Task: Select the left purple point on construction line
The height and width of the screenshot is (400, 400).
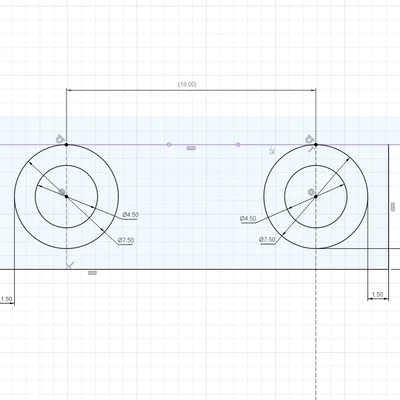Action: 169,144
